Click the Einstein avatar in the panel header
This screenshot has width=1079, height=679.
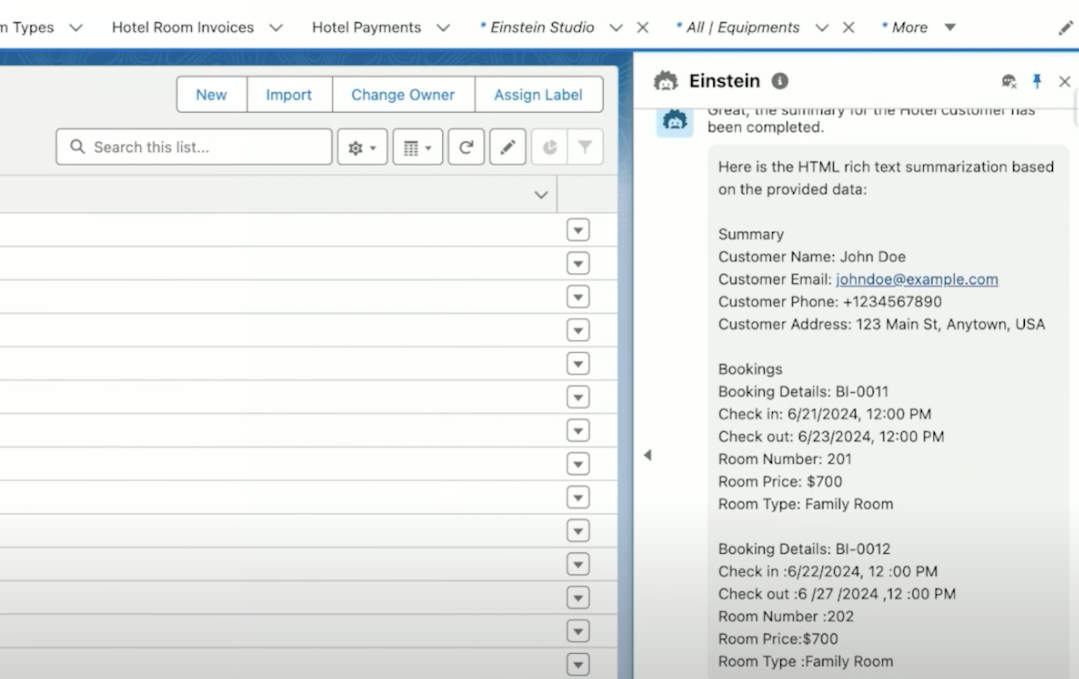665,81
